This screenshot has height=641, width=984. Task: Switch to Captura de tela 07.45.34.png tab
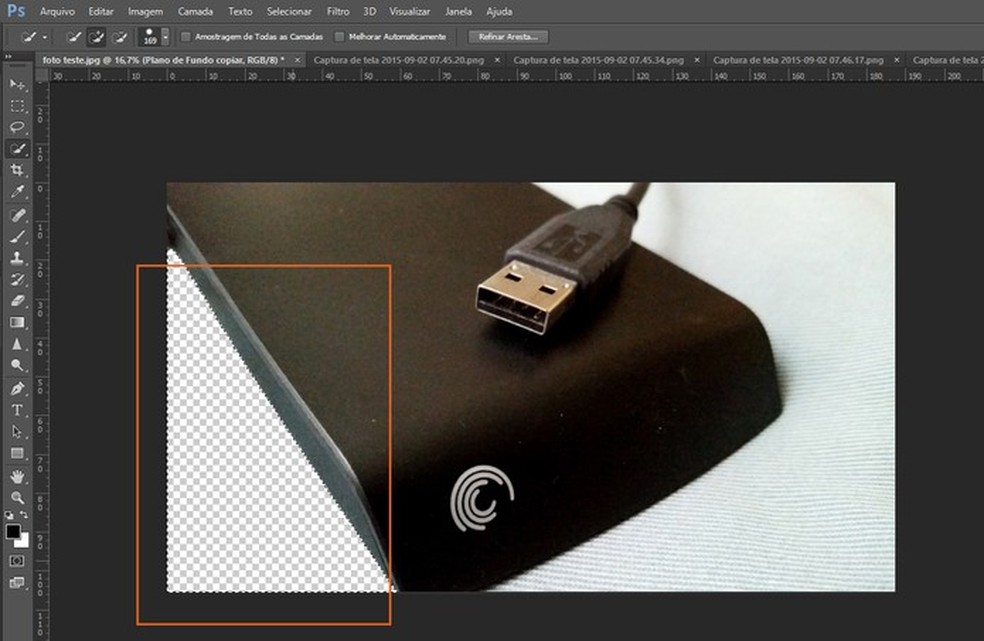pos(599,60)
